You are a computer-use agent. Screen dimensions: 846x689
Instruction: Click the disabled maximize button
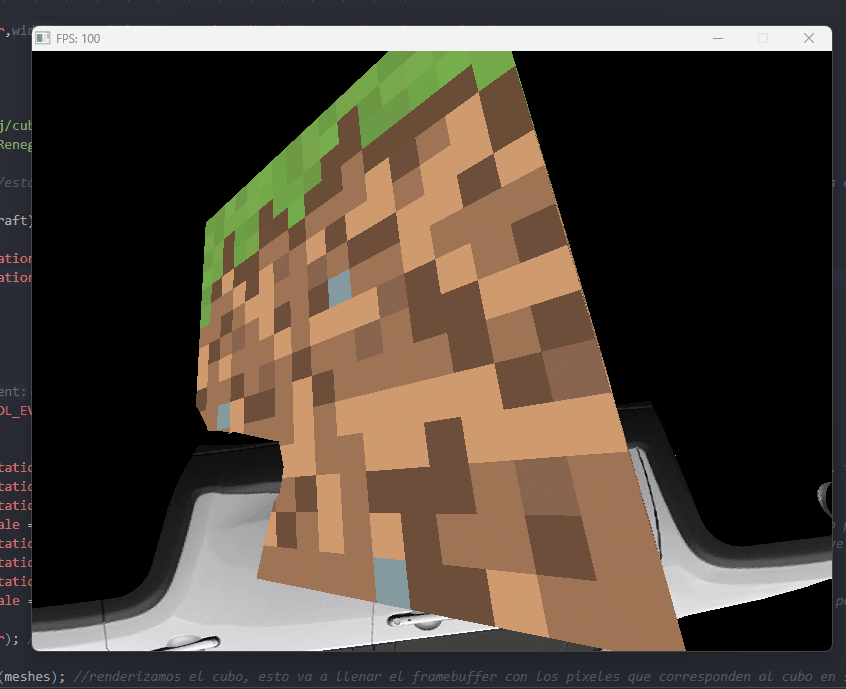pyautogui.click(x=763, y=38)
